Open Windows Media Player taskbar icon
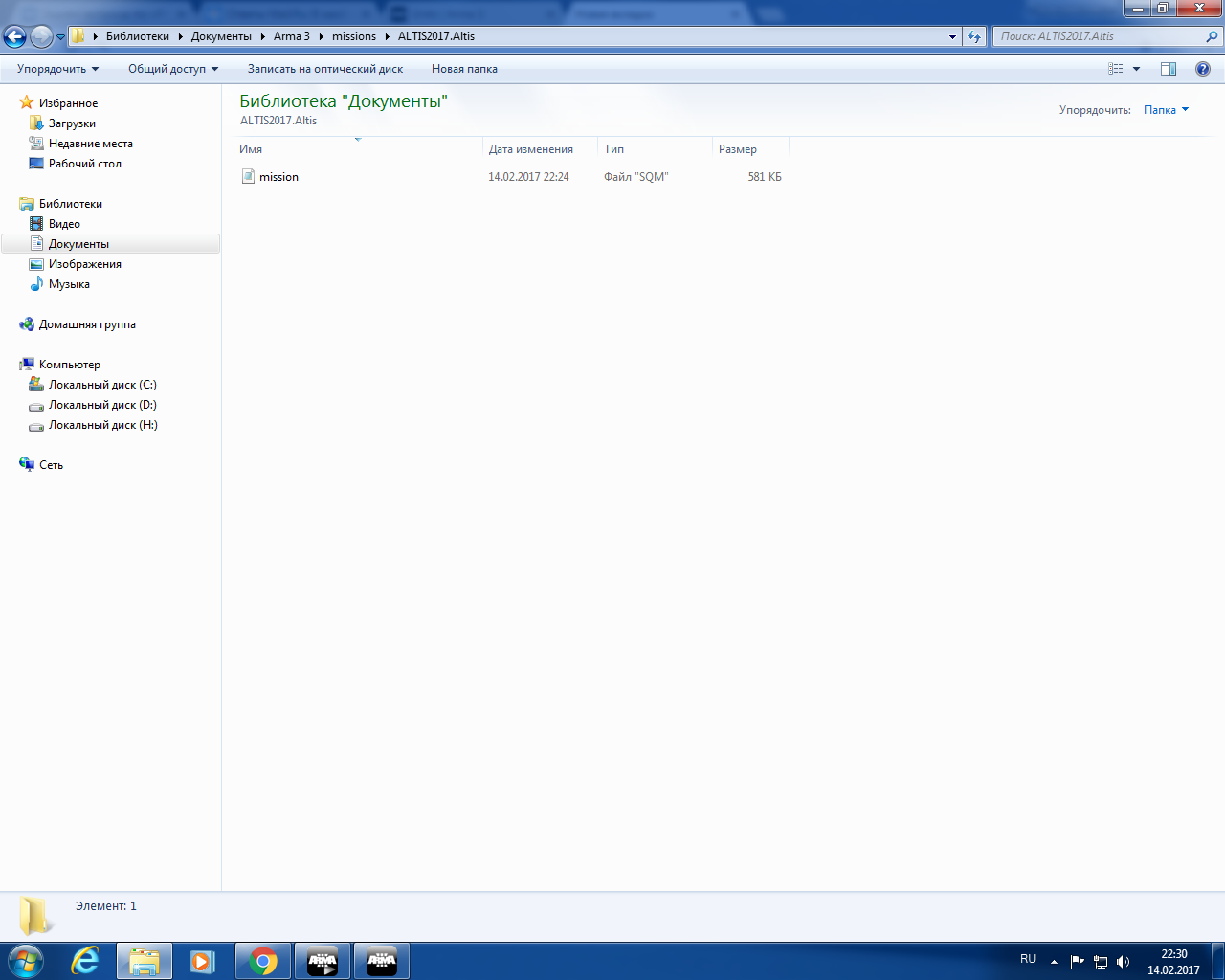Viewport: 1225px width, 980px height. [203, 961]
